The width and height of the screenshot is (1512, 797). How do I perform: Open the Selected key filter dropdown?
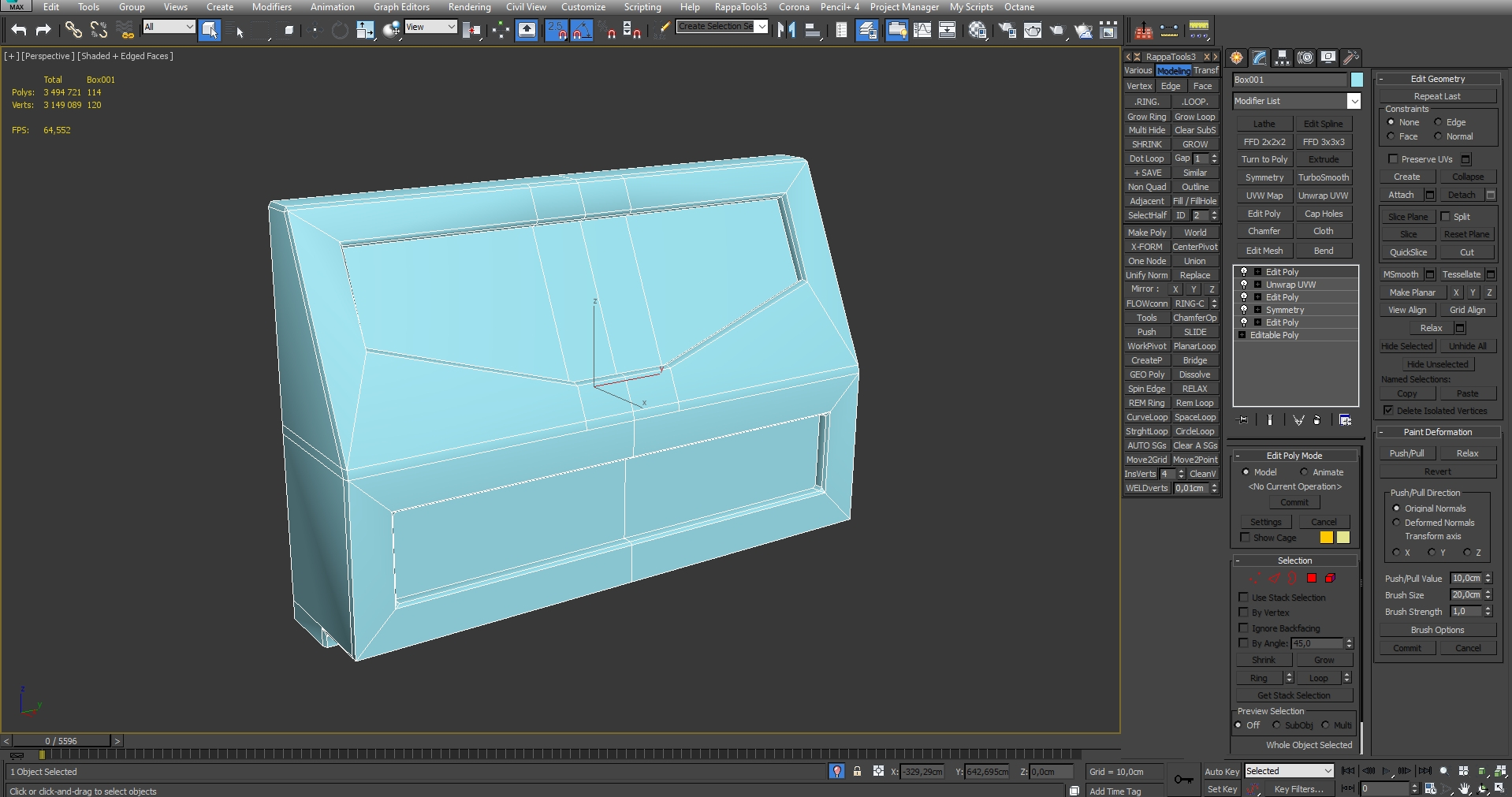1289,771
